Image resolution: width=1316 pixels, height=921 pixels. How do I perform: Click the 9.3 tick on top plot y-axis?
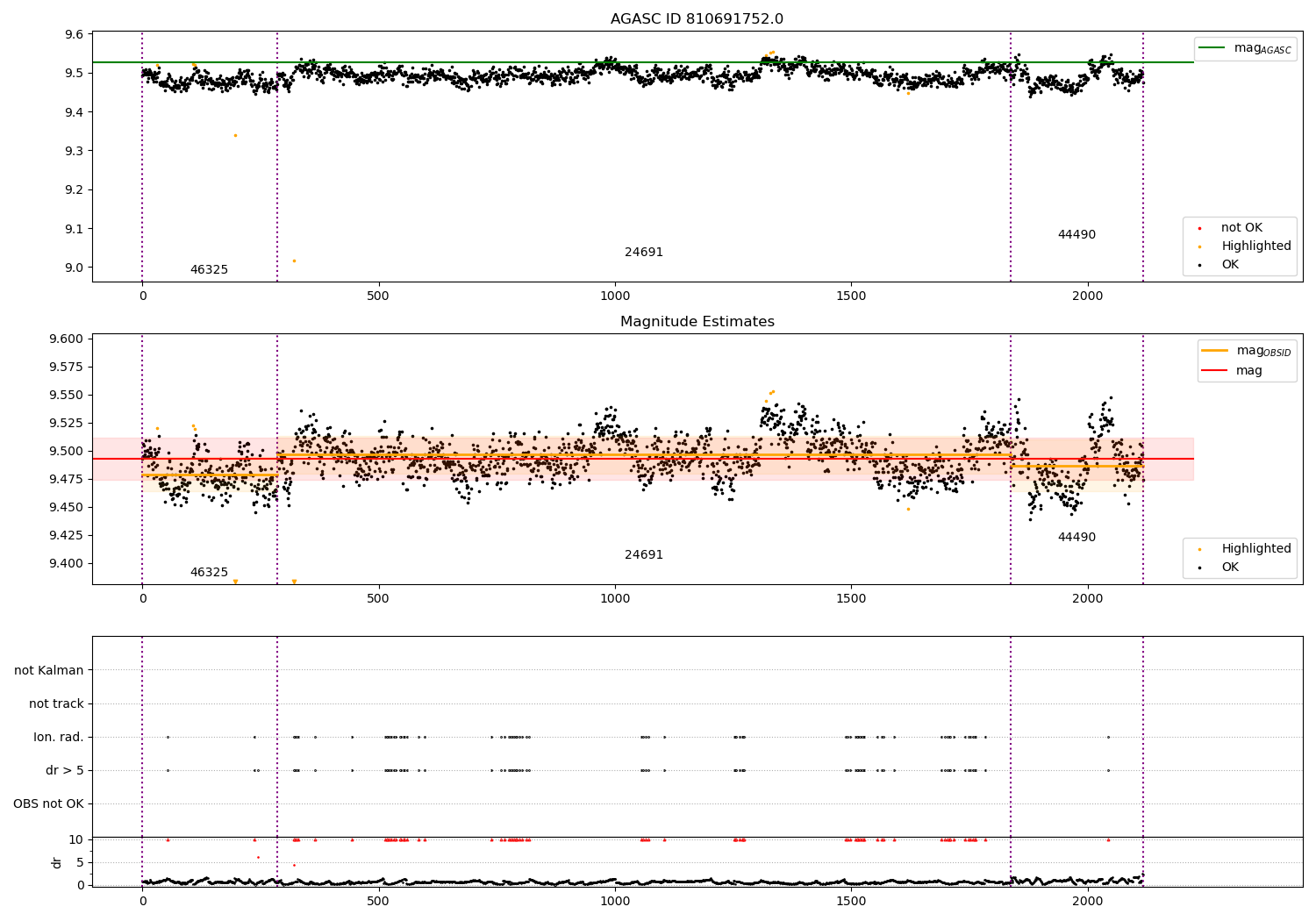[75, 151]
